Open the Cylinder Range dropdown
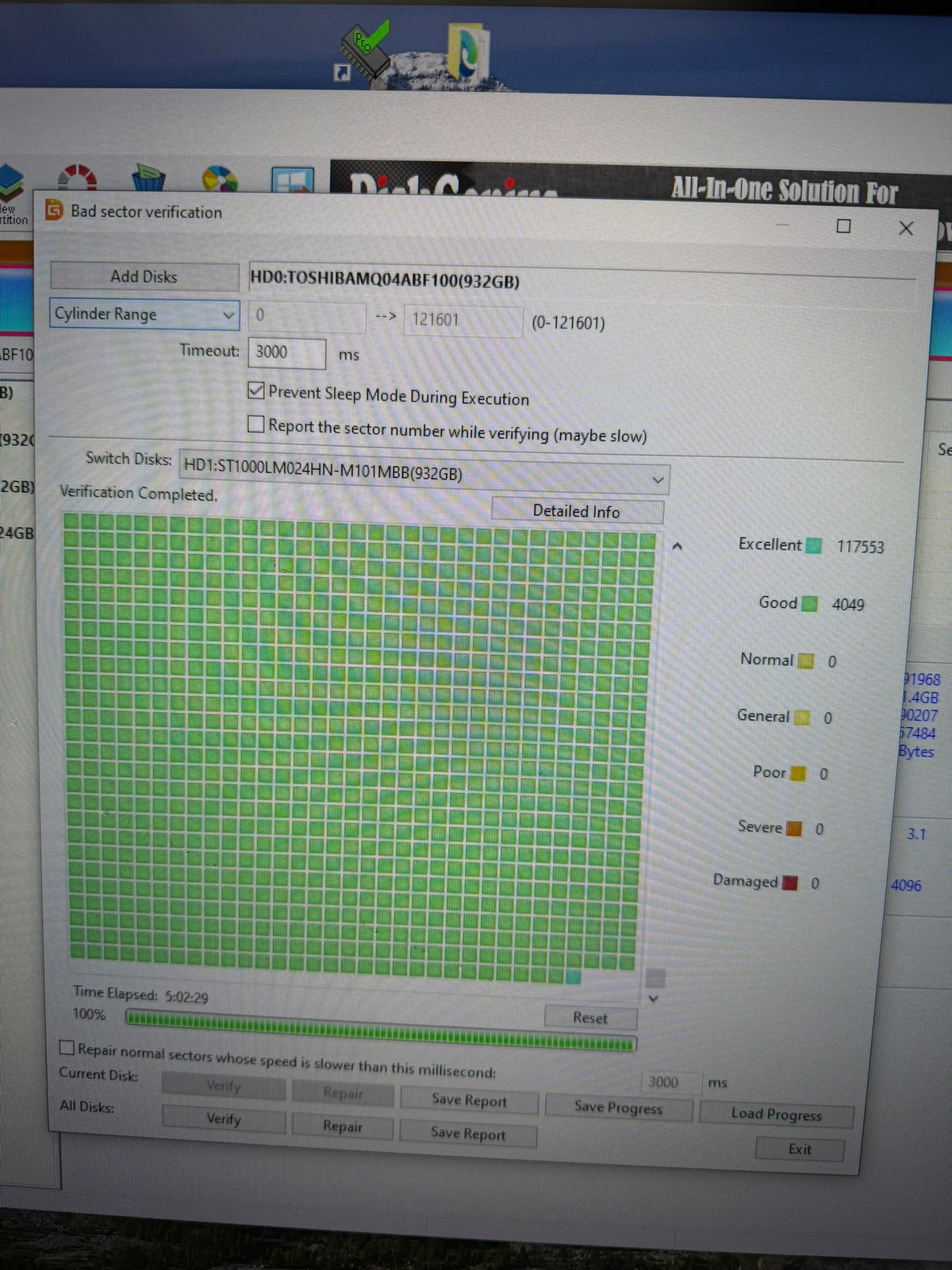Image resolution: width=952 pixels, height=1270 pixels. (x=144, y=314)
